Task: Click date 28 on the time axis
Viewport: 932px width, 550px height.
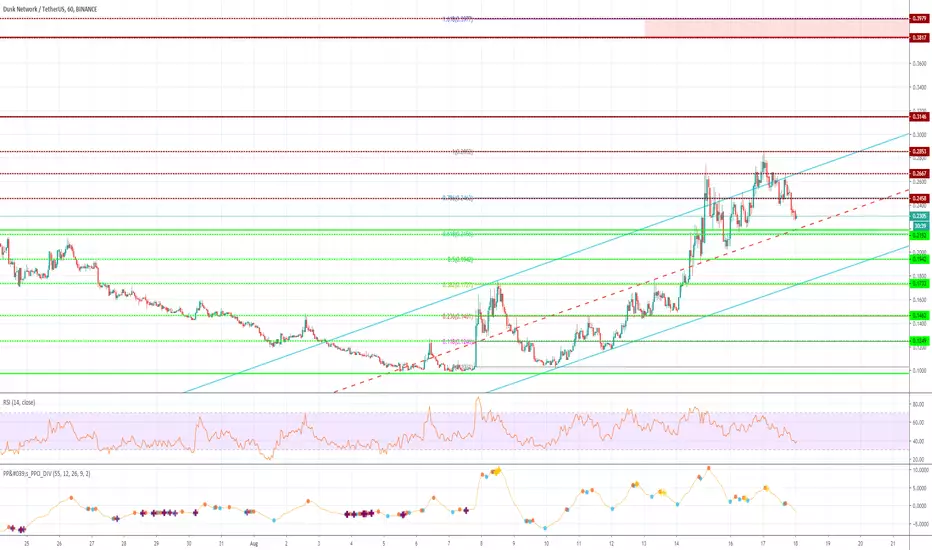Action: point(124,543)
